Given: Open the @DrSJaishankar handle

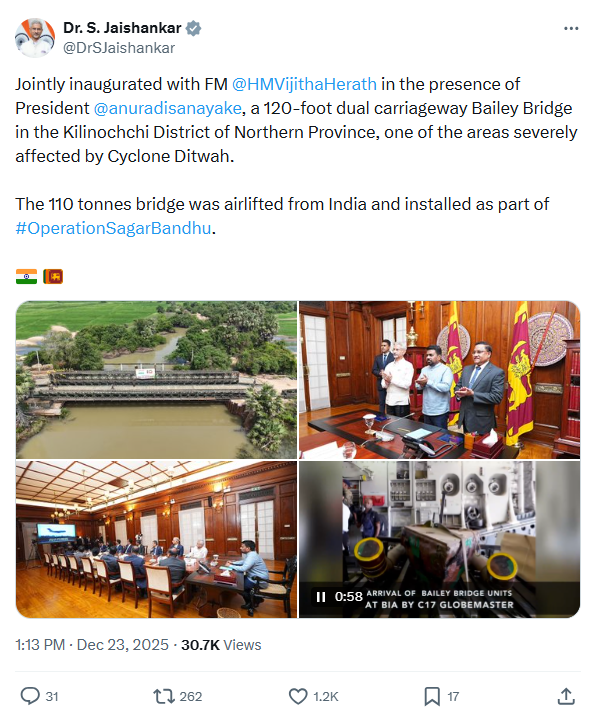Looking at the screenshot, I should (119, 48).
